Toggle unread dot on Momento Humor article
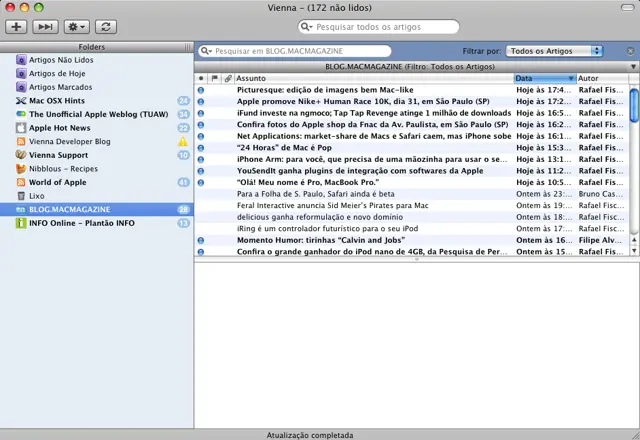The image size is (640, 440). [201, 240]
